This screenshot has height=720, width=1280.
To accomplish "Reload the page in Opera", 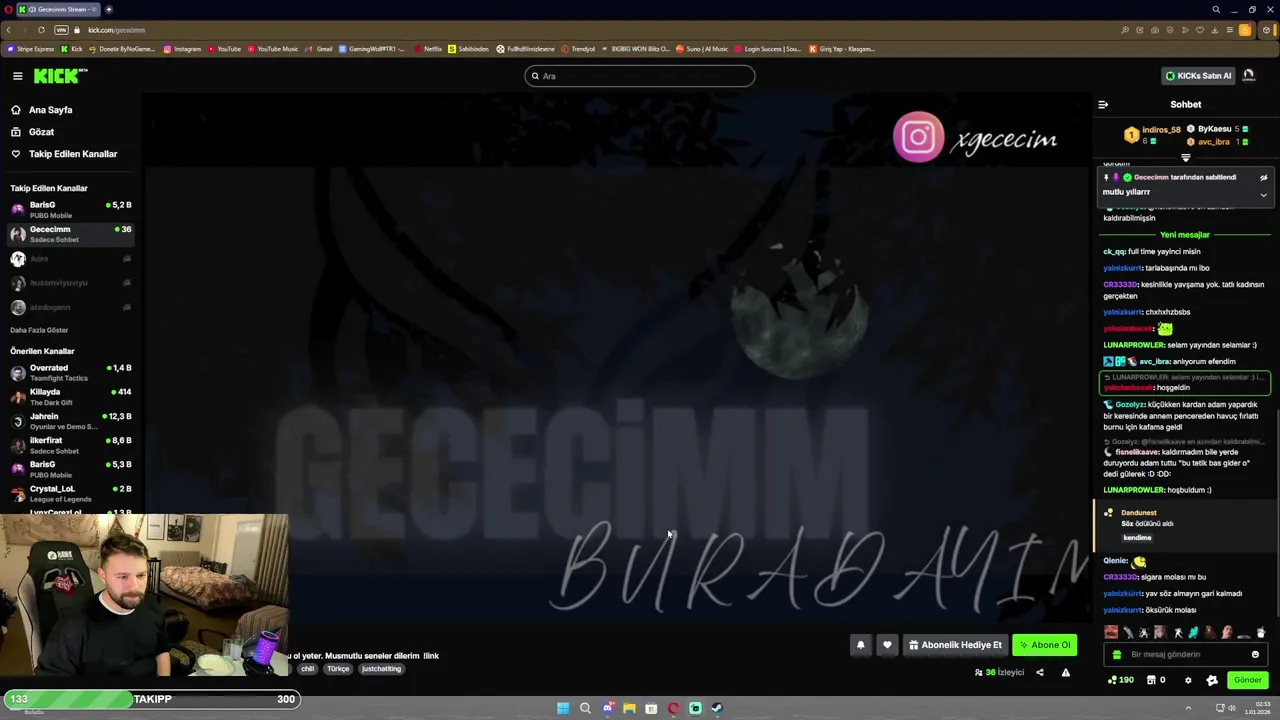I will point(41,30).
